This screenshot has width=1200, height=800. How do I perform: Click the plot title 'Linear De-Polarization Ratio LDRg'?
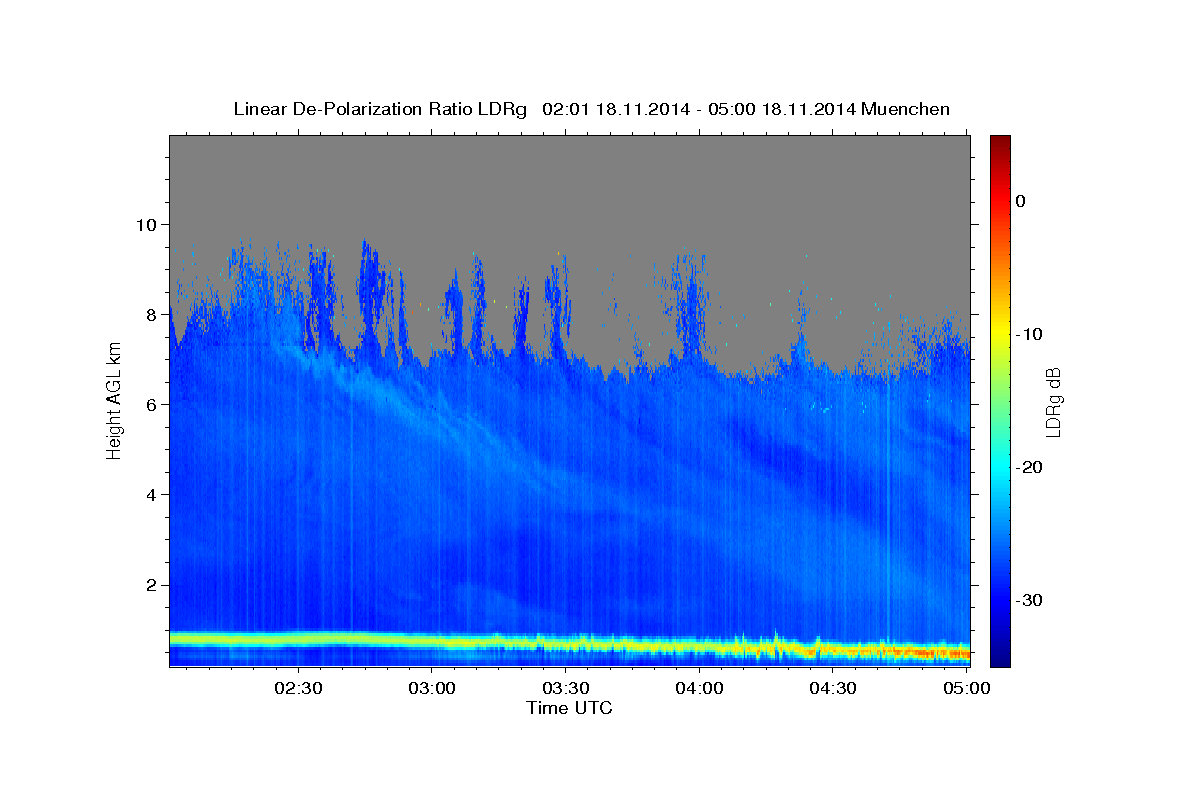(379, 109)
